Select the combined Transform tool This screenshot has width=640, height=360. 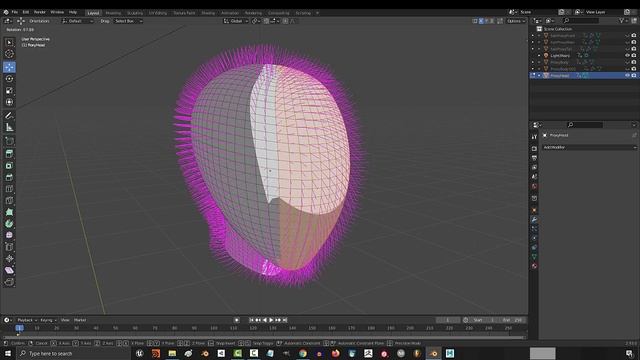(9, 102)
